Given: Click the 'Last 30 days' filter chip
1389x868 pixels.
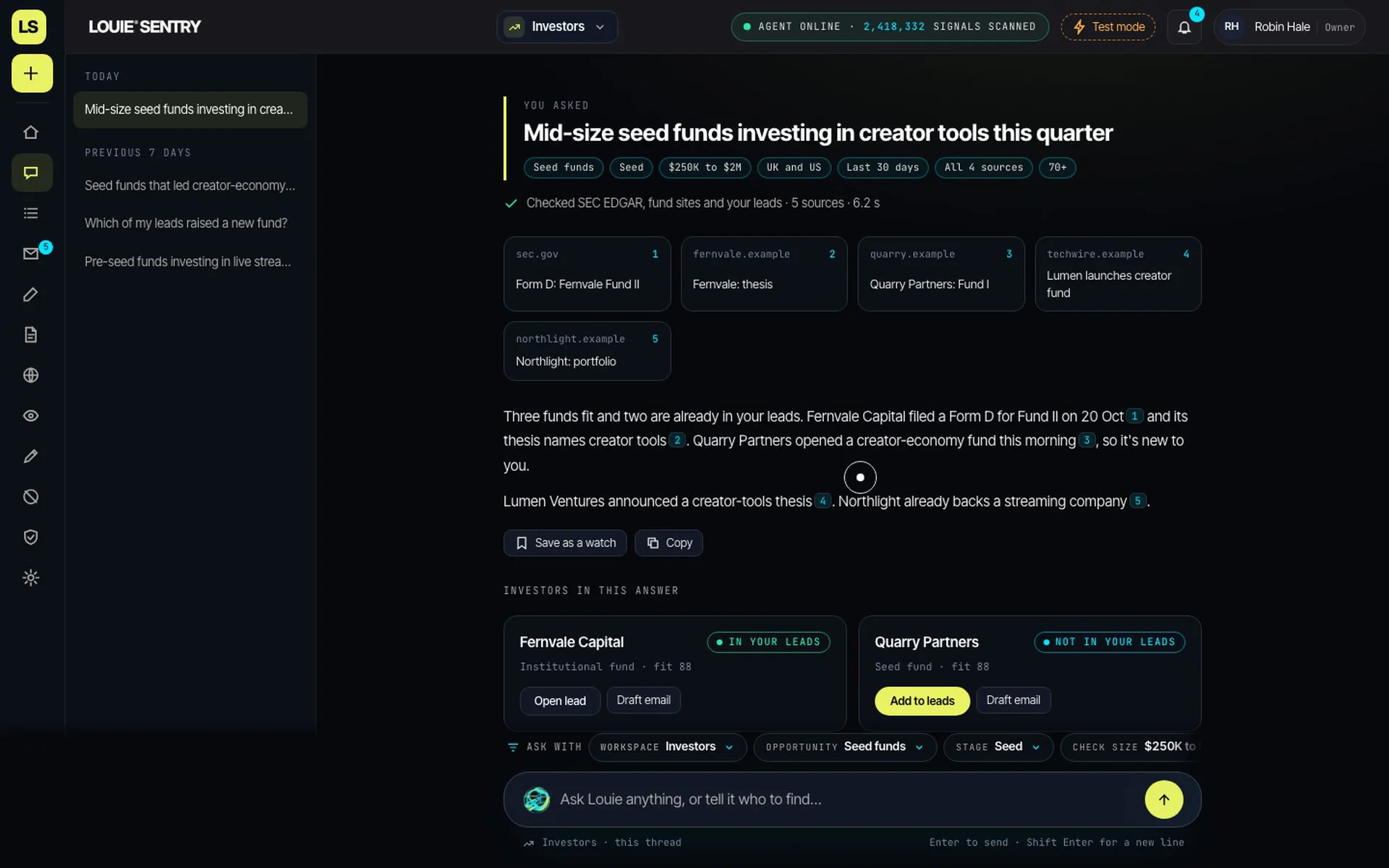Looking at the screenshot, I should pyautogui.click(x=883, y=167).
